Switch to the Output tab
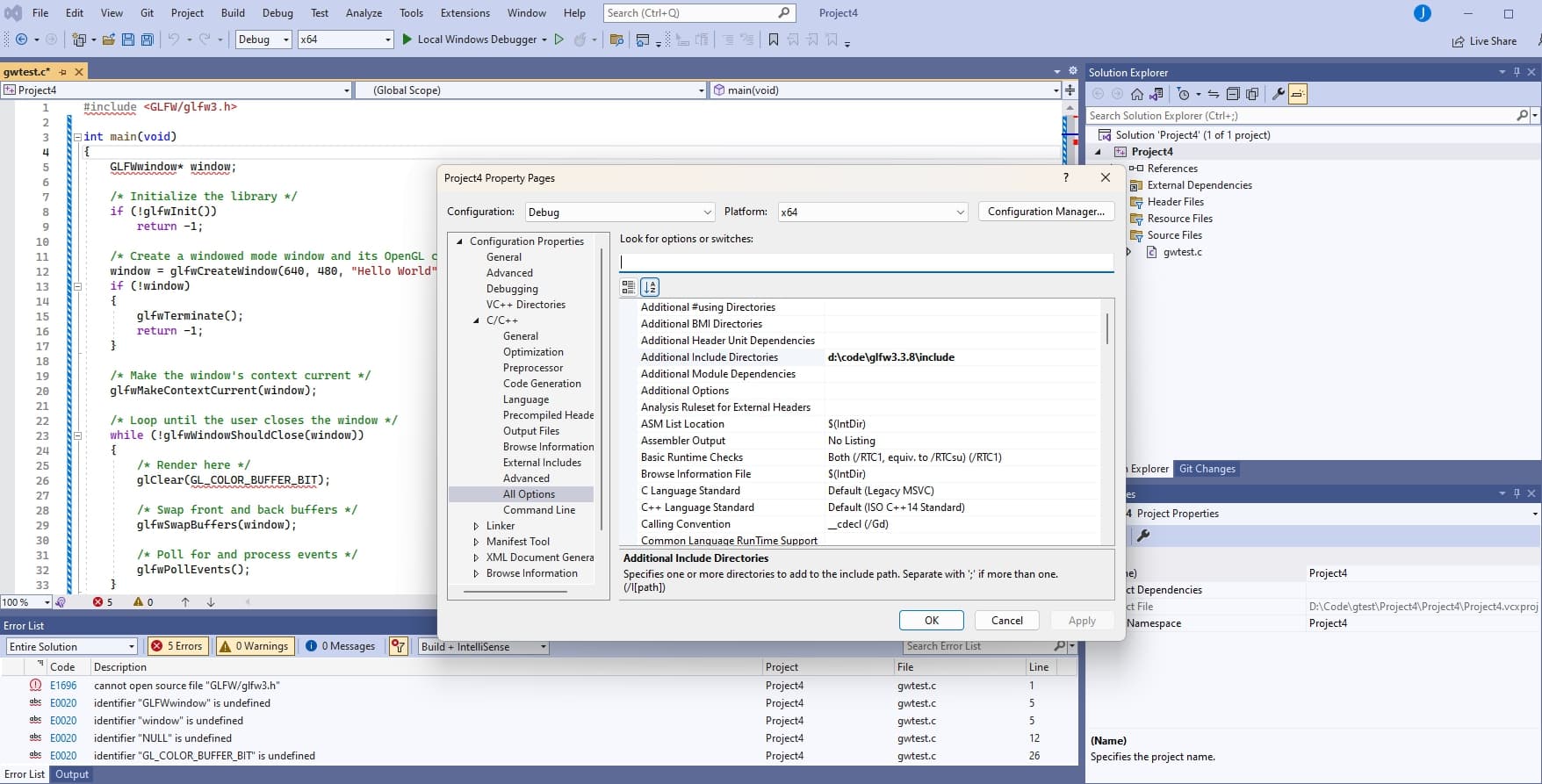This screenshot has height=784, width=1542. click(72, 774)
